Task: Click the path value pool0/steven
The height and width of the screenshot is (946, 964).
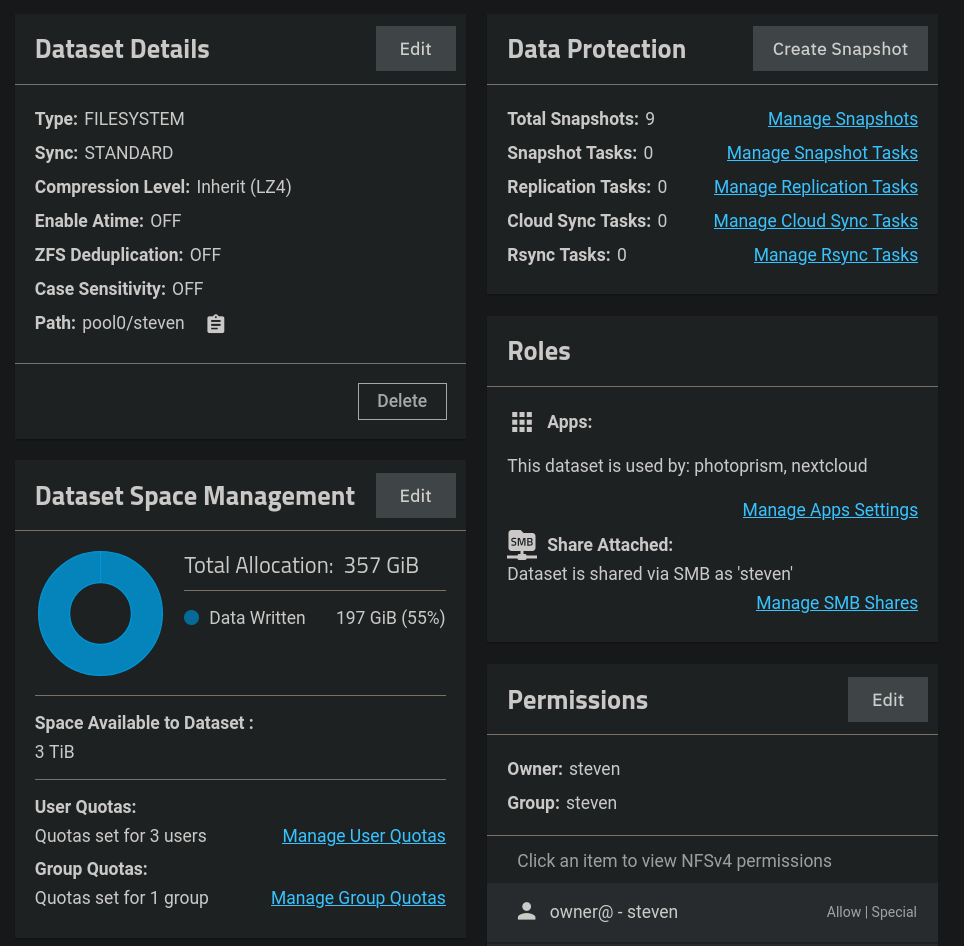Action: pos(133,323)
